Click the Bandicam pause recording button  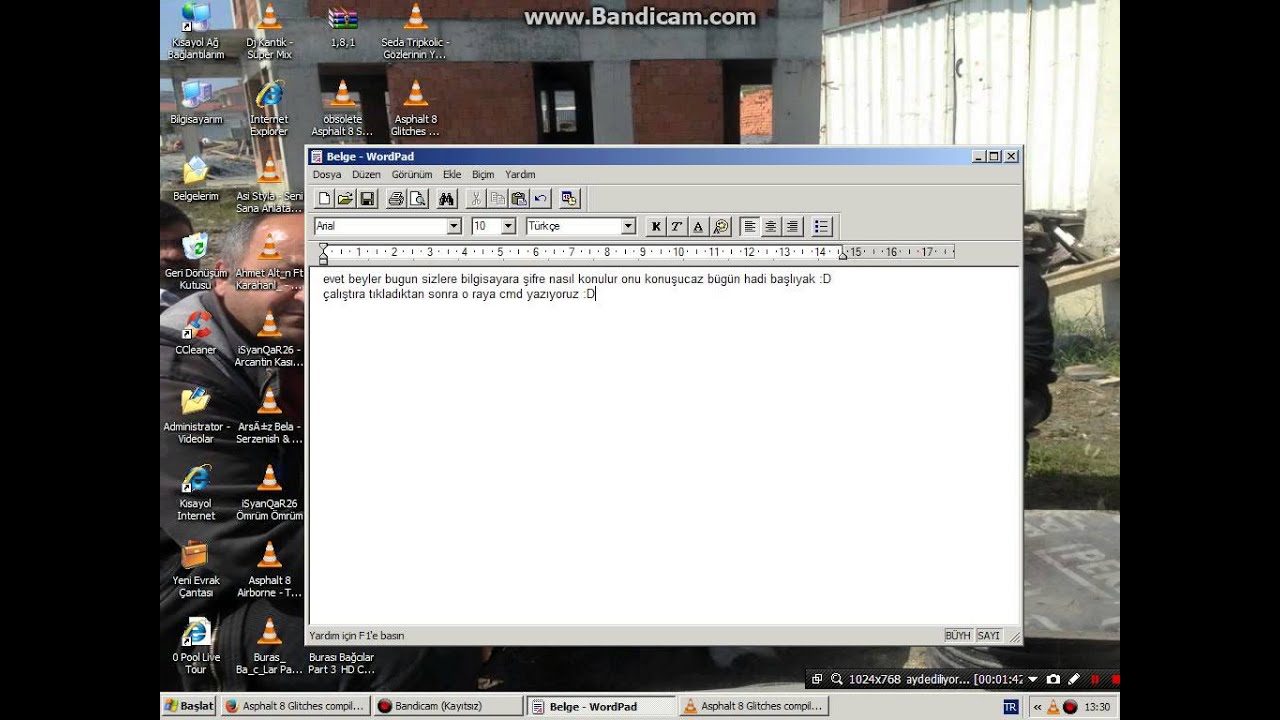pyautogui.click(x=1095, y=679)
